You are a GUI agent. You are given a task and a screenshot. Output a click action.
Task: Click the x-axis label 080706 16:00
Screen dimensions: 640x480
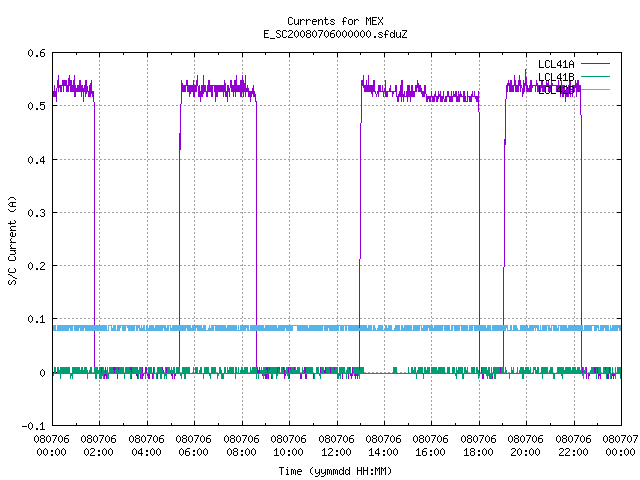[x=430, y=446]
